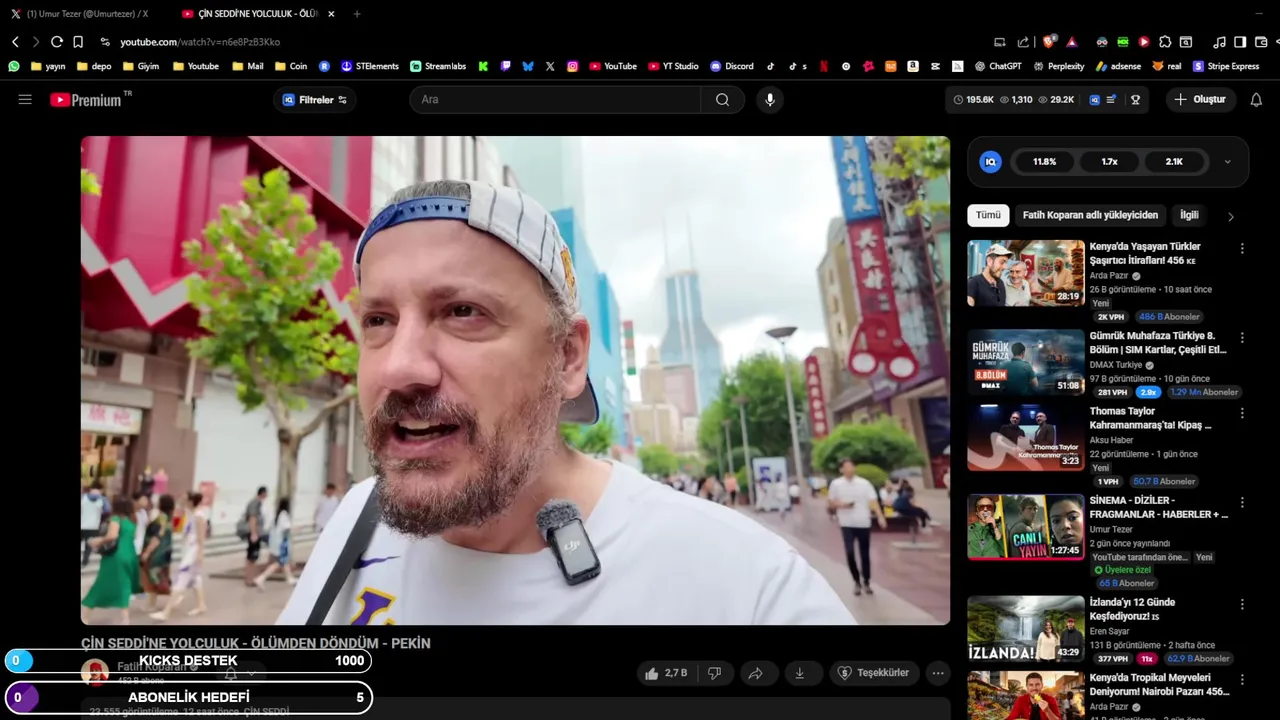Select the Tümü chip
1280x720 pixels.
click(x=988, y=215)
